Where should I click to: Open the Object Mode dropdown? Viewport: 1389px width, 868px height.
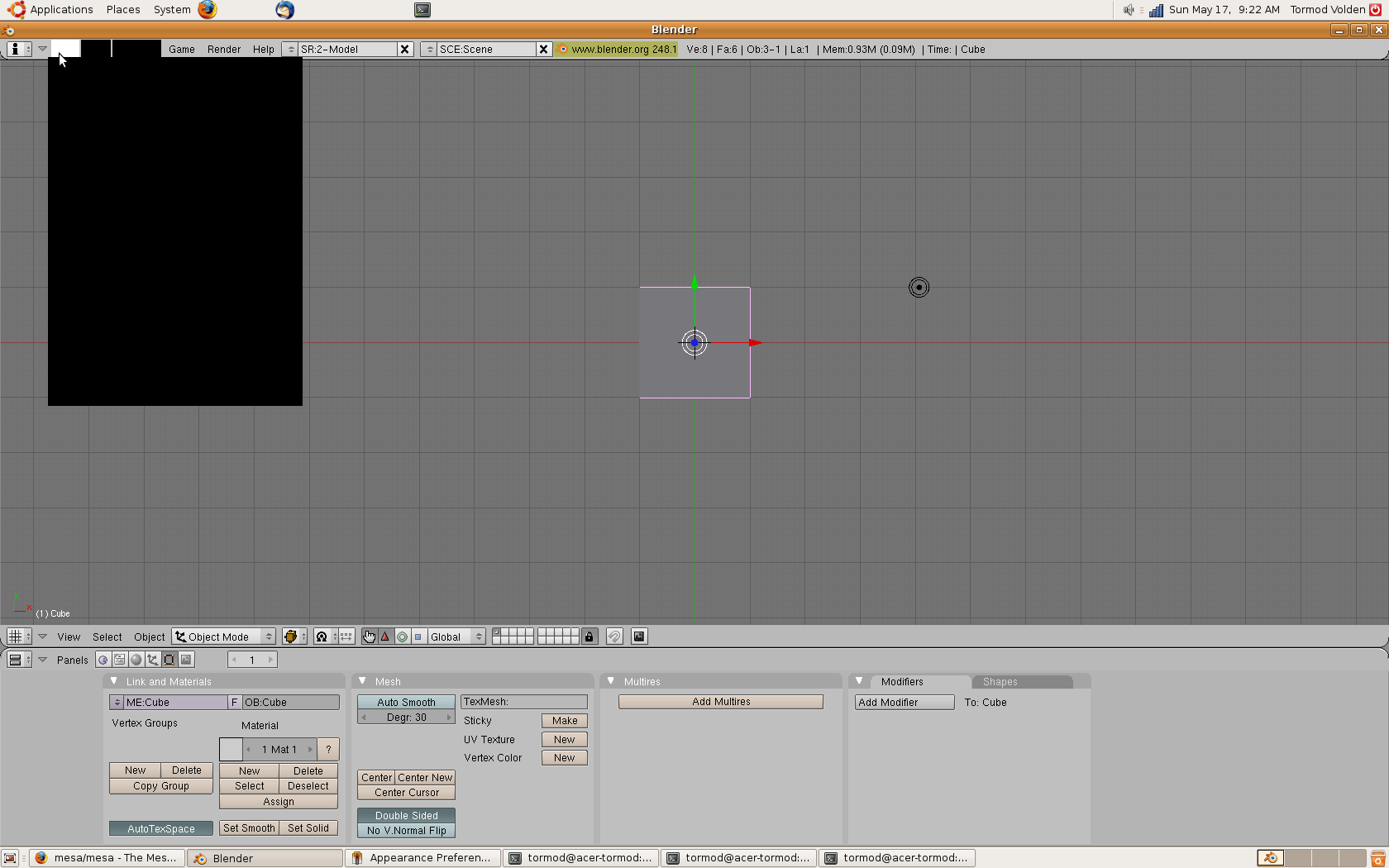click(224, 637)
